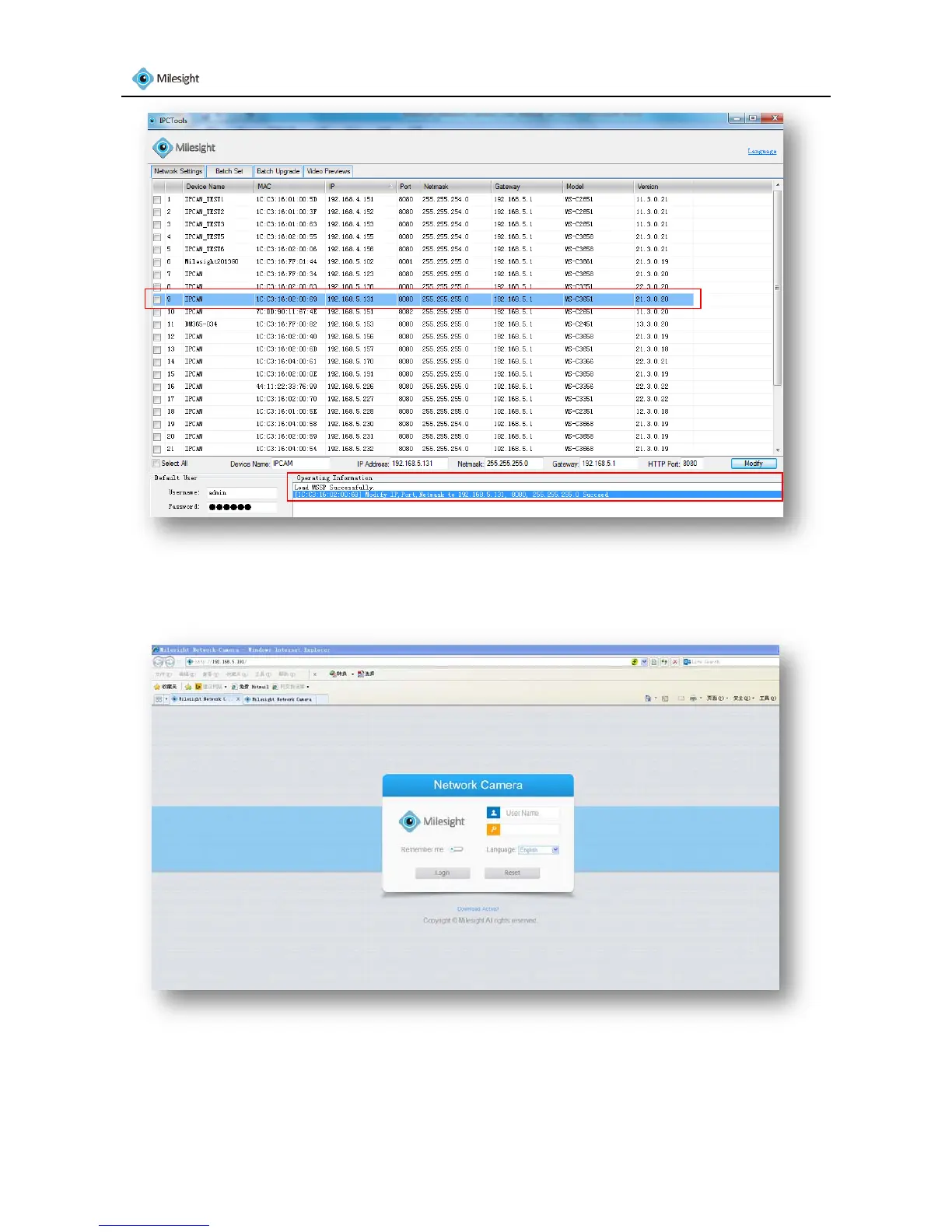Screen dimensions: 952x1232
Task: Click the Model column header
Action: click(x=598, y=187)
